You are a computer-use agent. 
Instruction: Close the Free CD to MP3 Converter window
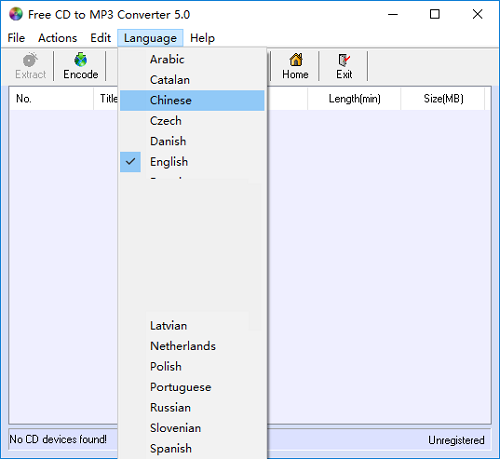point(477,14)
